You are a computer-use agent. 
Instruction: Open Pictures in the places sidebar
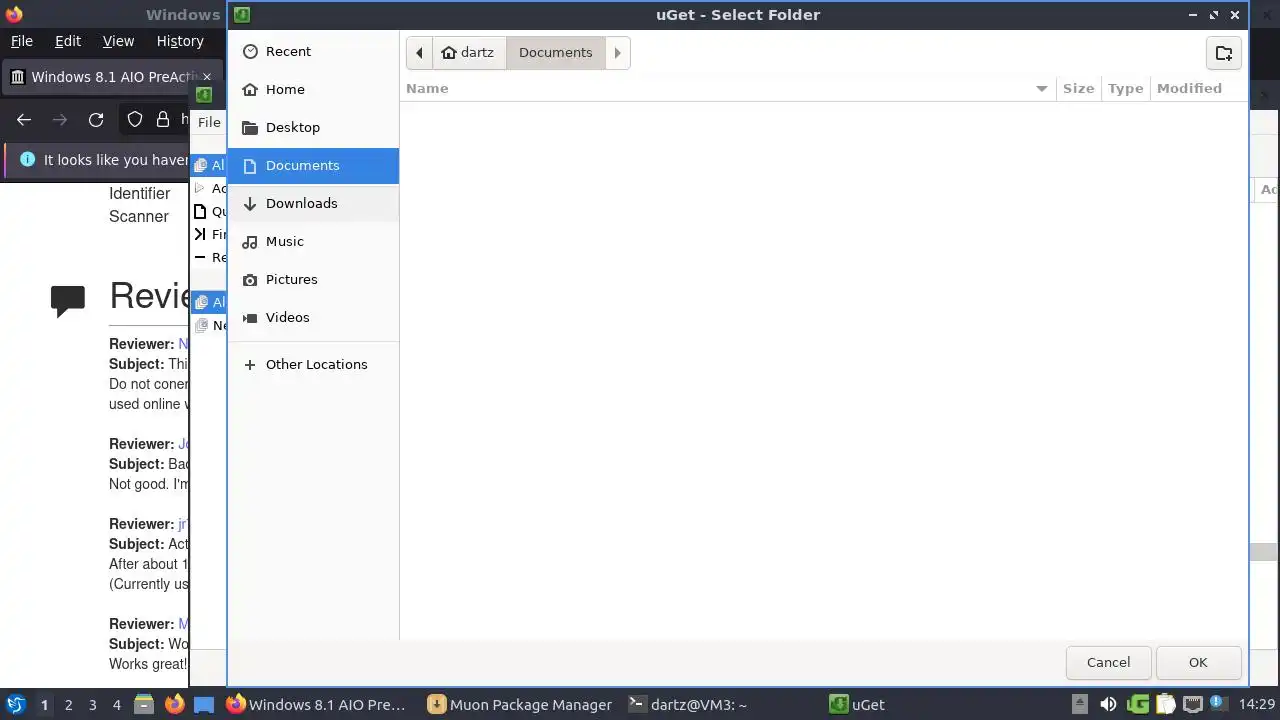313,279
